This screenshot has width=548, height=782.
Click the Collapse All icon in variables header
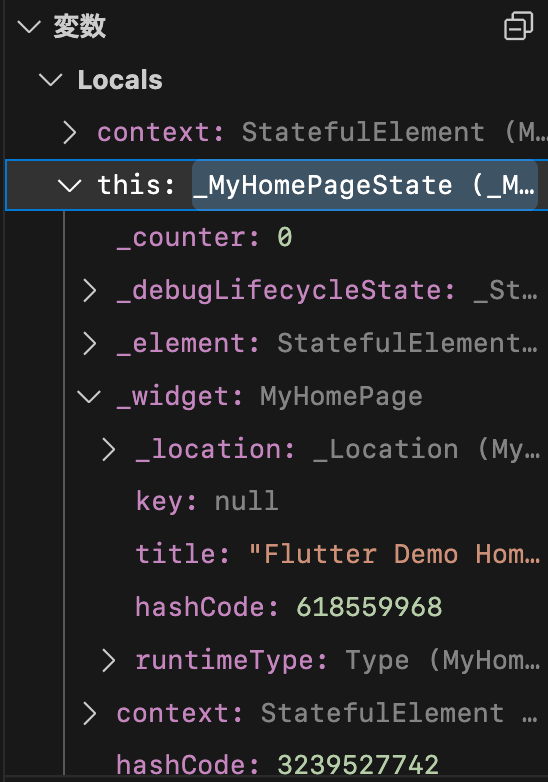point(519,26)
